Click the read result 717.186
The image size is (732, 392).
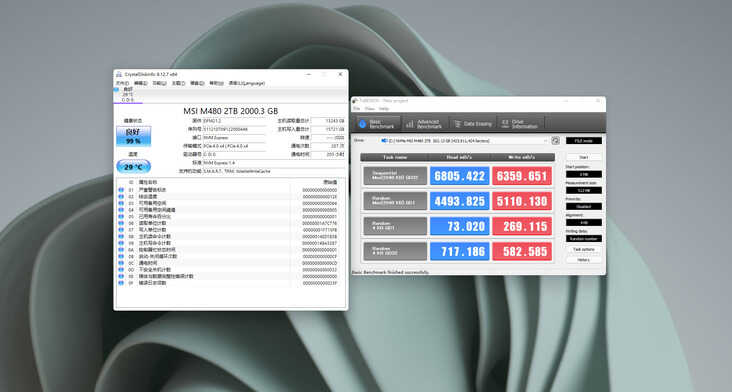459,252
